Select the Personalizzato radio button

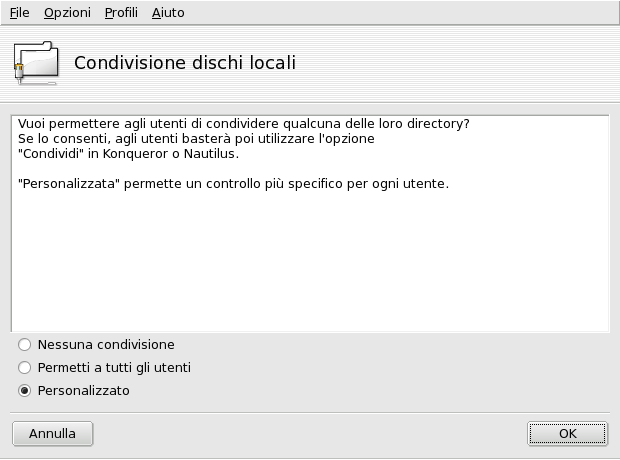click(25, 391)
